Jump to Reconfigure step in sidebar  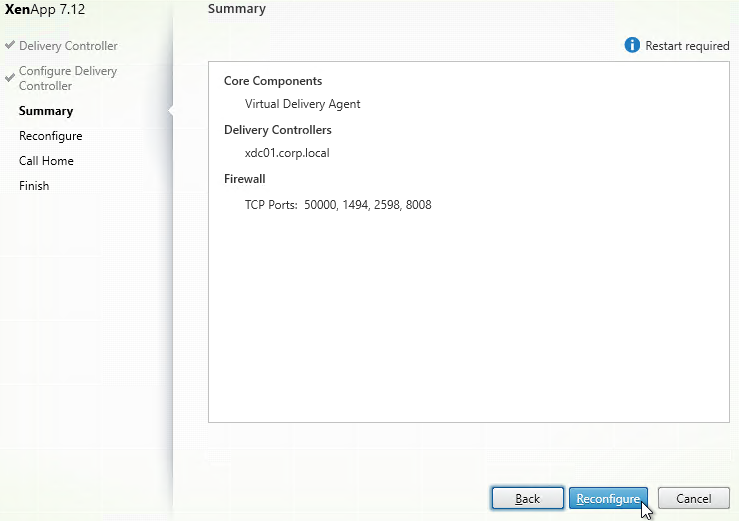click(x=50, y=136)
